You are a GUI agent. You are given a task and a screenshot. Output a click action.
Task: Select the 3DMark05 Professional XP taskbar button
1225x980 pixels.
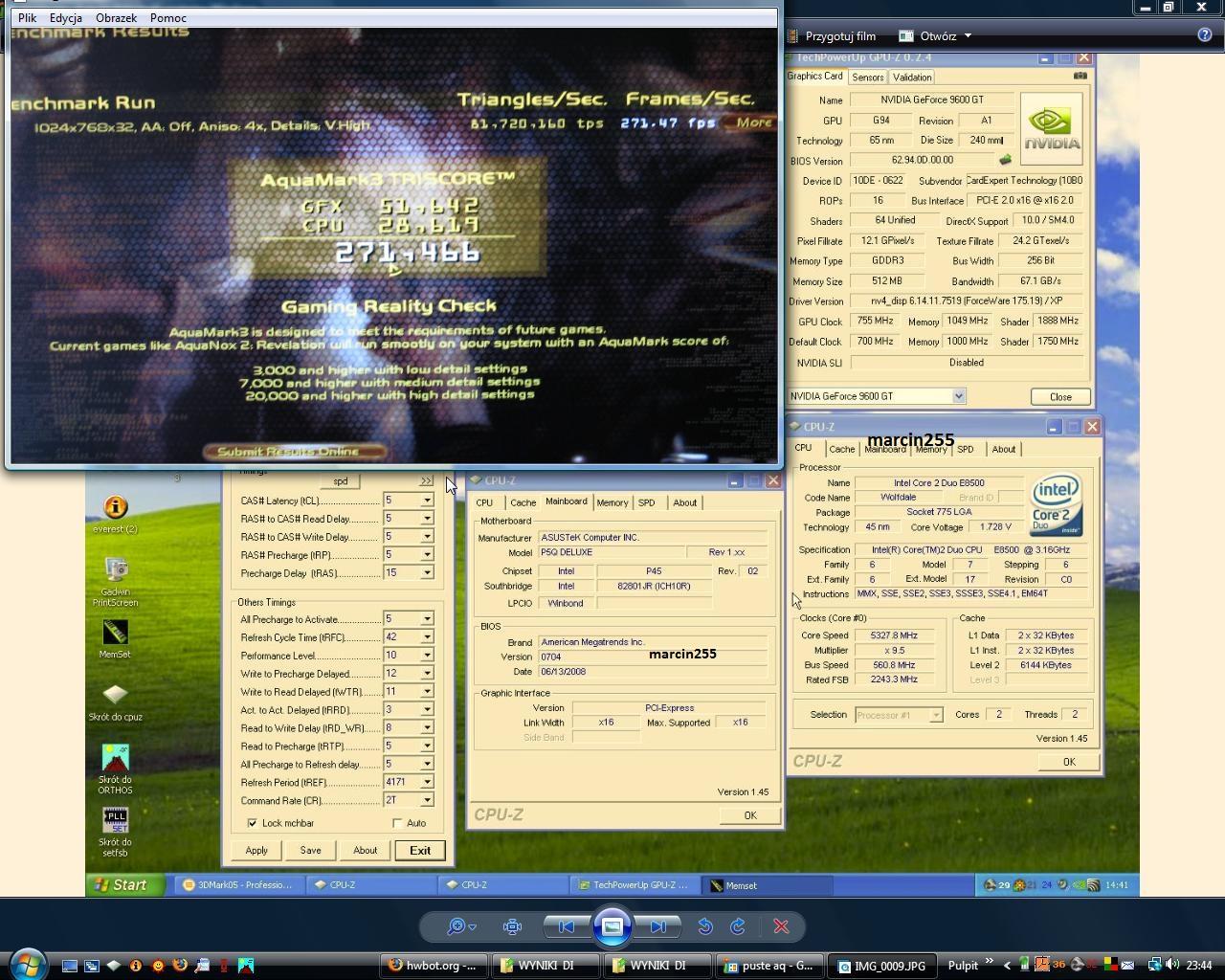[237, 885]
